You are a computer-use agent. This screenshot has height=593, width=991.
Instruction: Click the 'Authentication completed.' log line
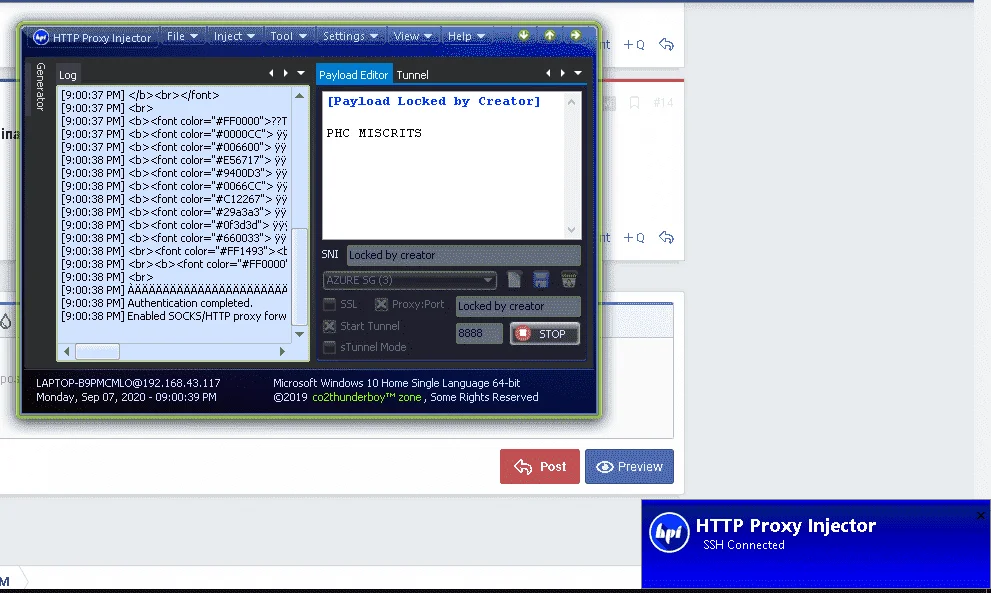[x=157, y=303]
